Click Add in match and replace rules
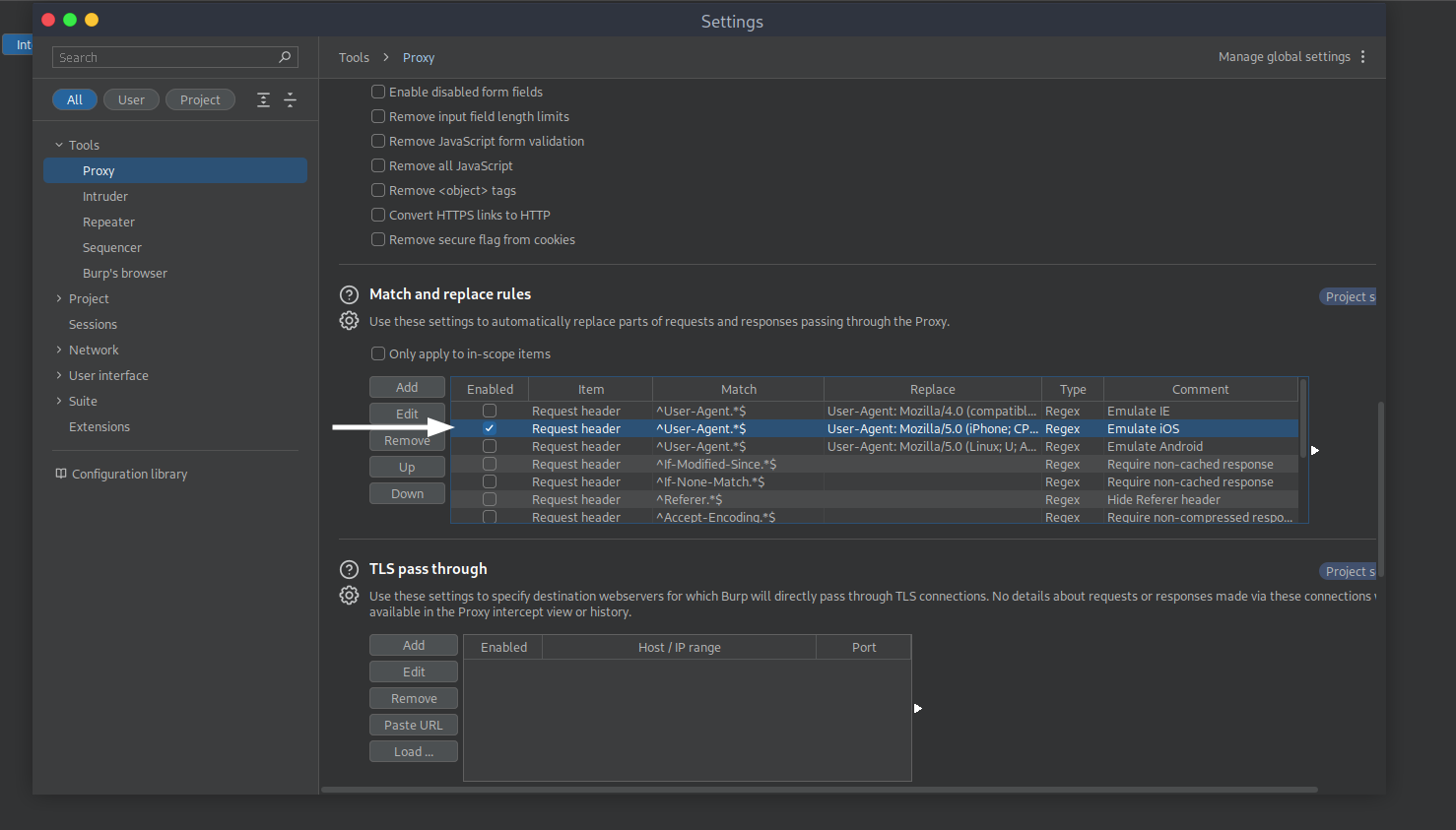 407,387
